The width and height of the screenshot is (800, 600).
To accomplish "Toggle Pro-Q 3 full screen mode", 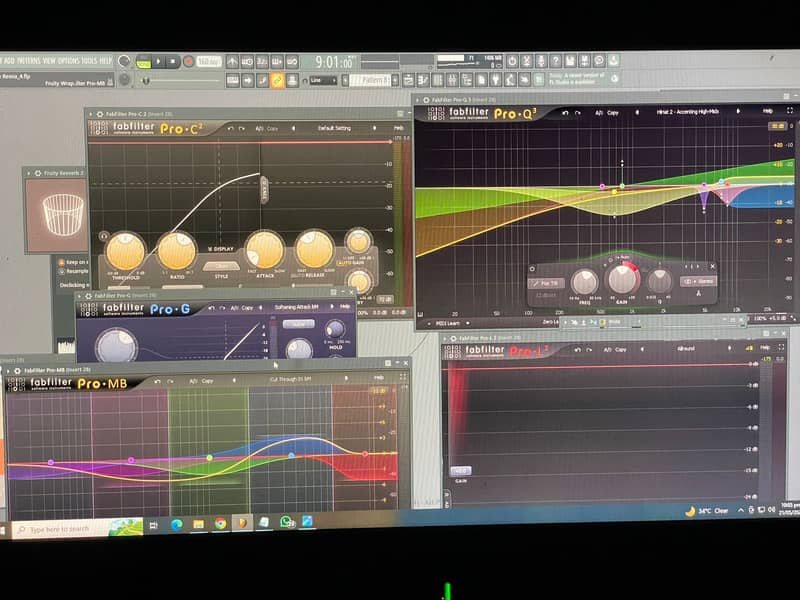I will point(790,110).
